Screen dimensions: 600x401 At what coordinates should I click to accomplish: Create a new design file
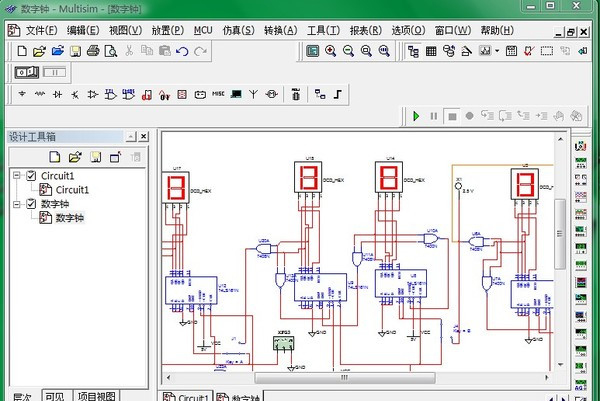pos(22,51)
